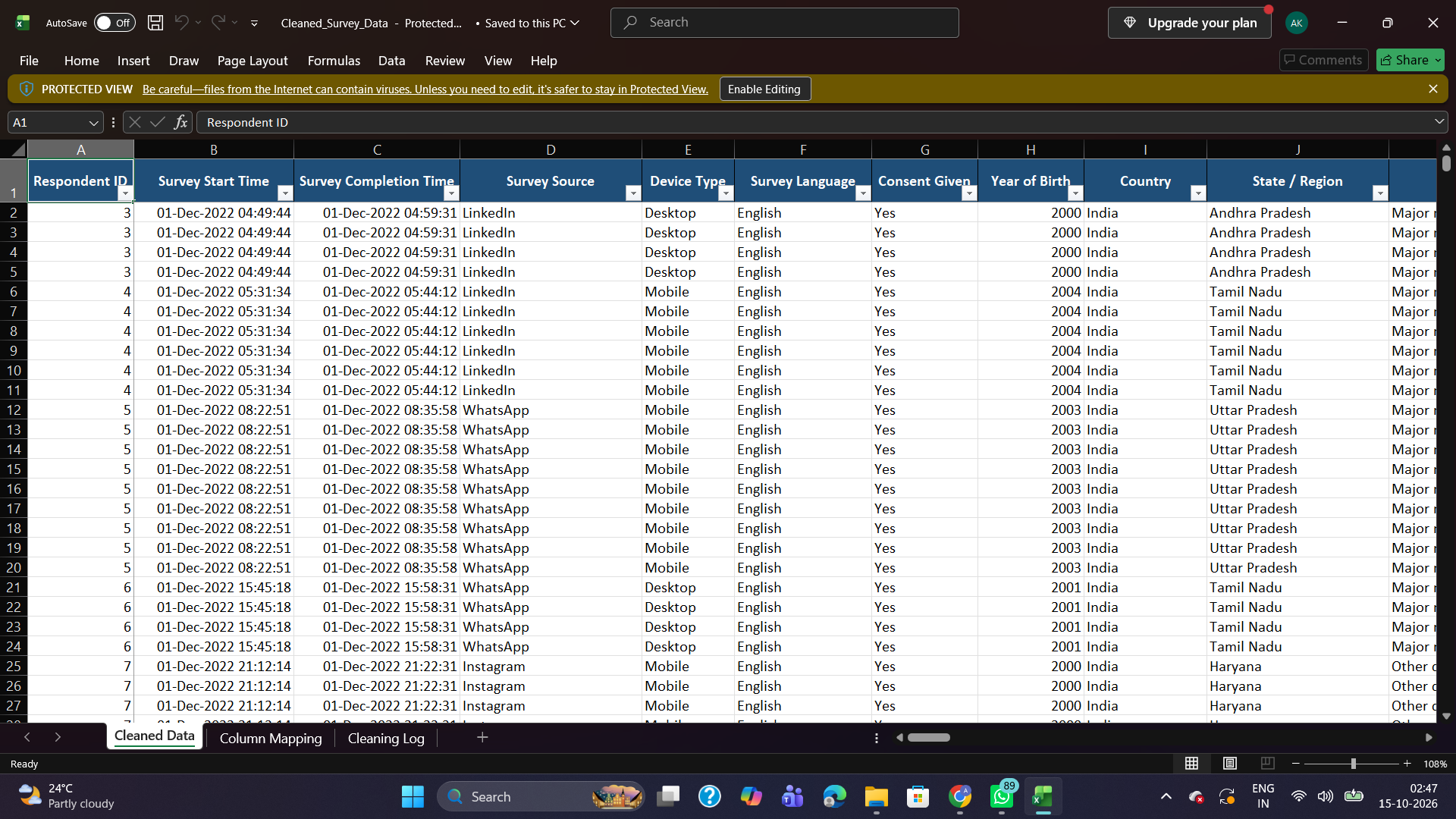Open the Page Layout ribbon tab
The height and width of the screenshot is (819, 1456).
[x=253, y=61]
